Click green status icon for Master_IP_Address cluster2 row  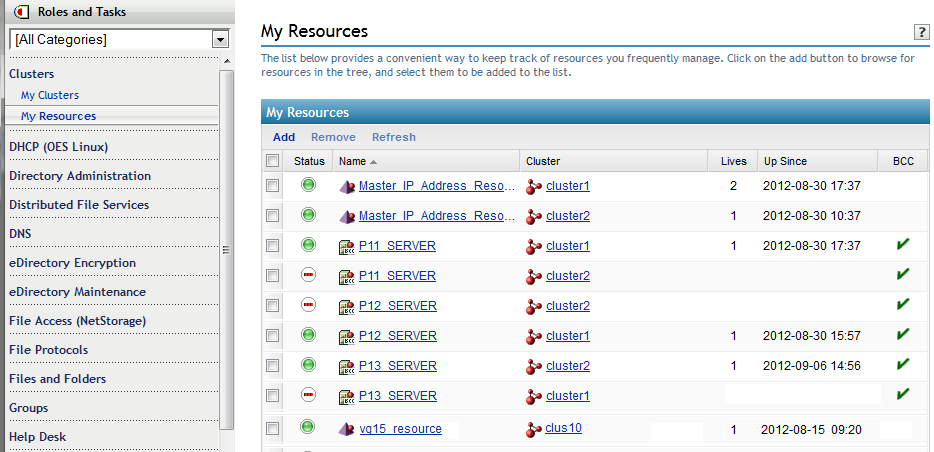tap(308, 214)
